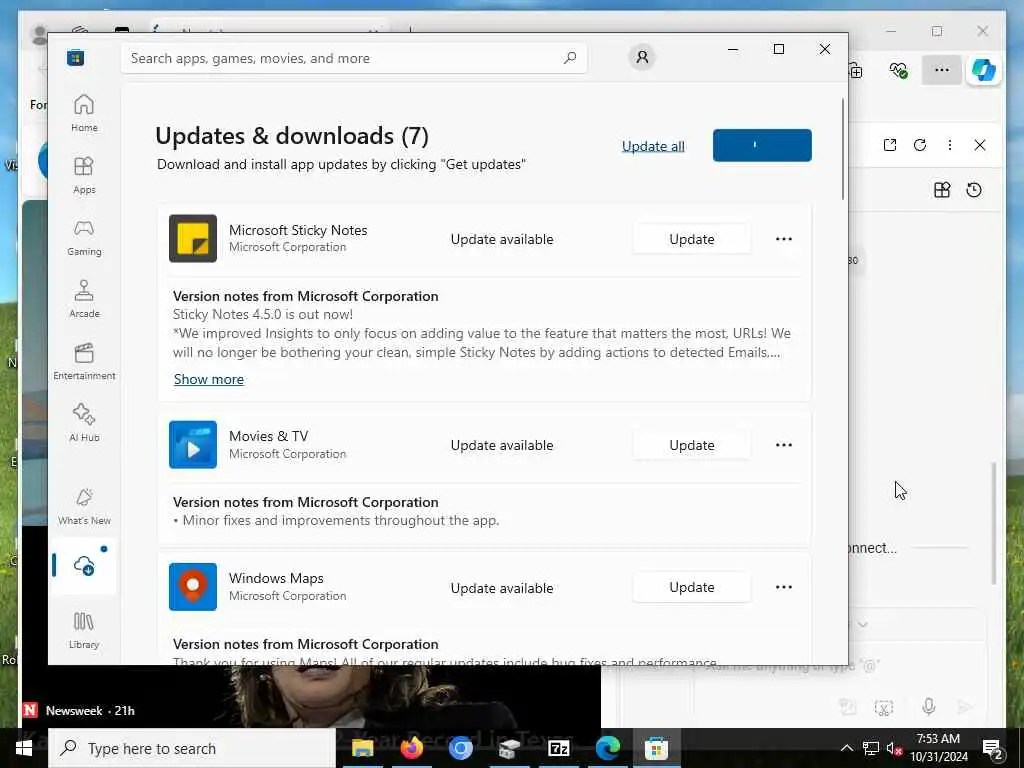Viewport: 1024px width, 768px height.
Task: Refresh the Edge sidebar pane
Action: click(920, 145)
